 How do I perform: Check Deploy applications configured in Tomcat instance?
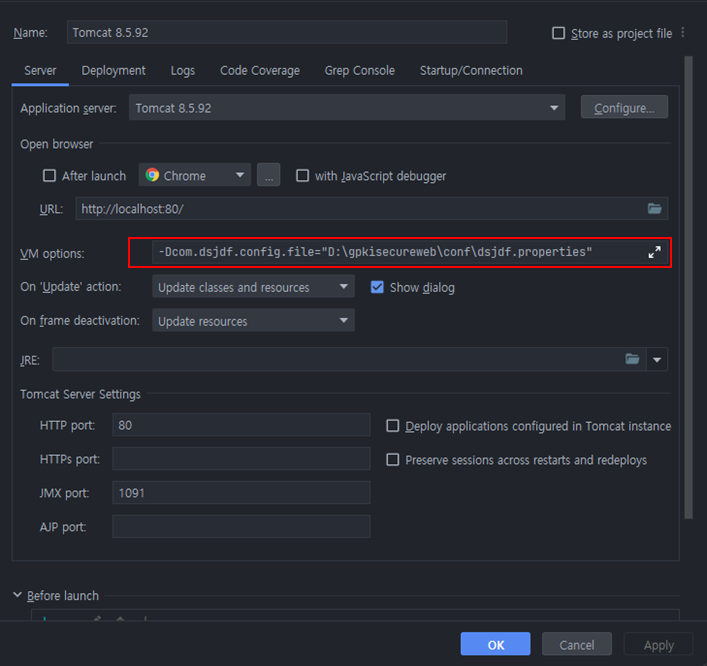tap(393, 426)
